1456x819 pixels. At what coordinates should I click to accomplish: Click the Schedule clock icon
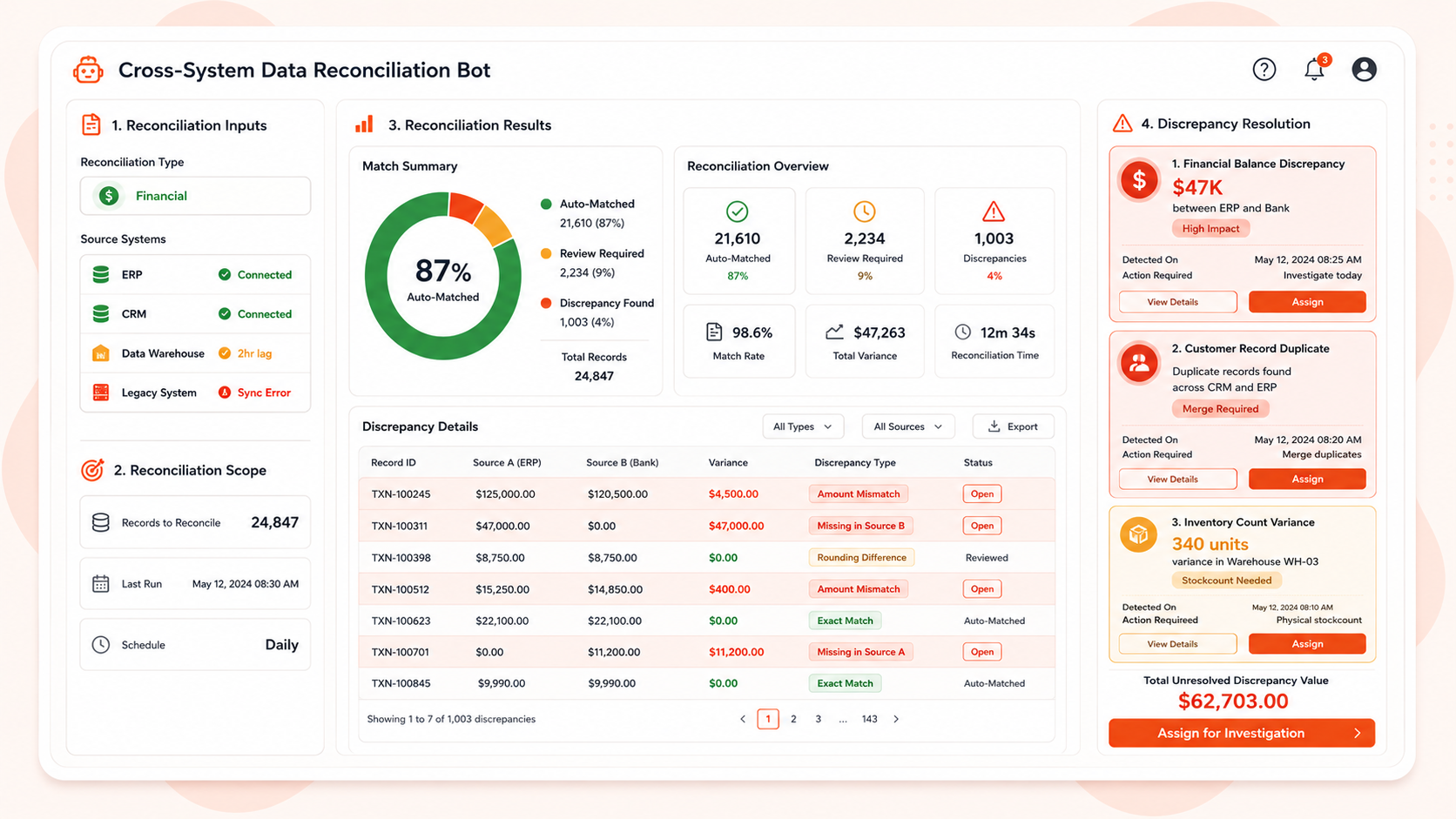[x=101, y=645]
